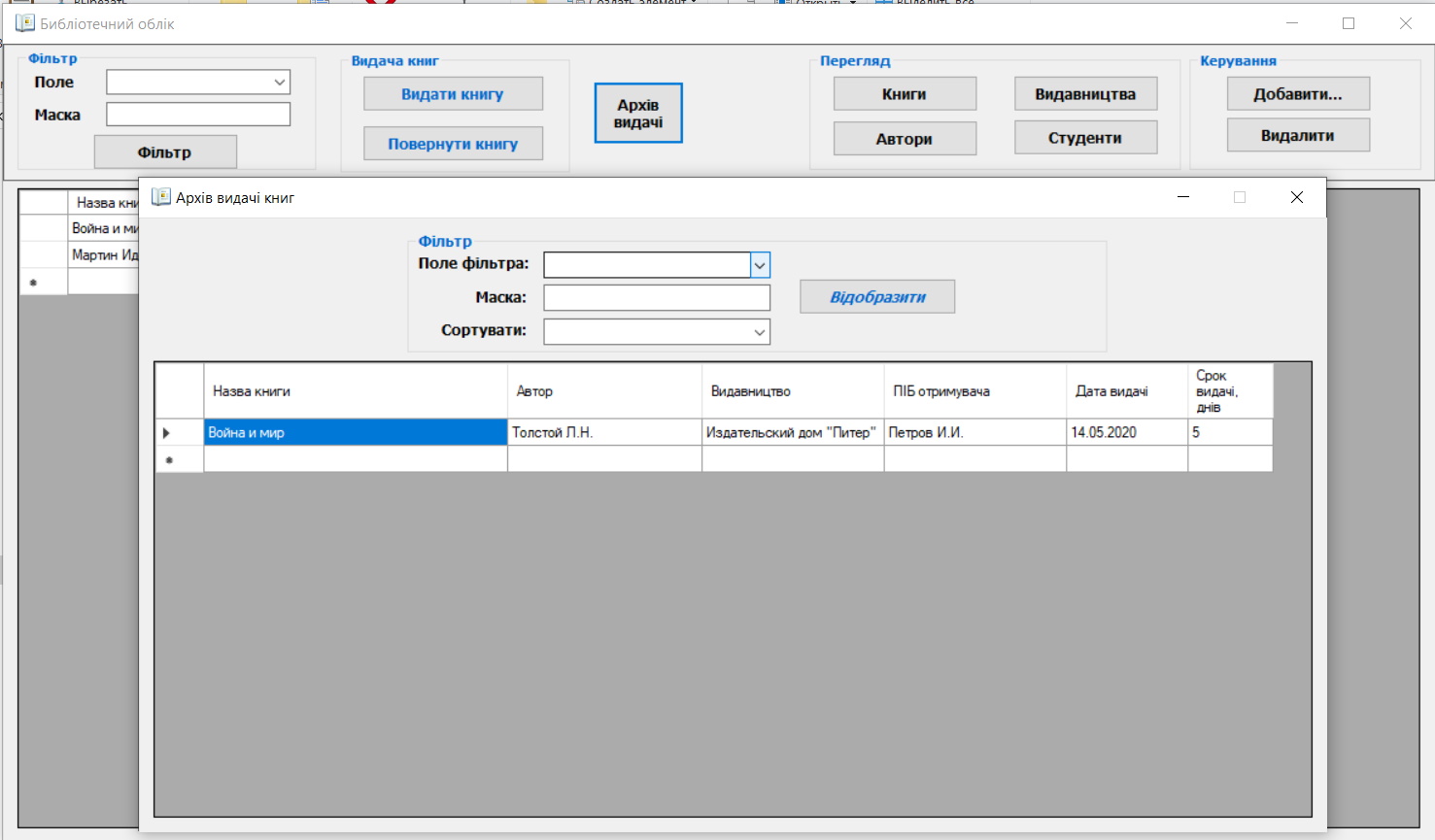
Task: Select the Война и мир cell in archive
Action: [356, 433]
